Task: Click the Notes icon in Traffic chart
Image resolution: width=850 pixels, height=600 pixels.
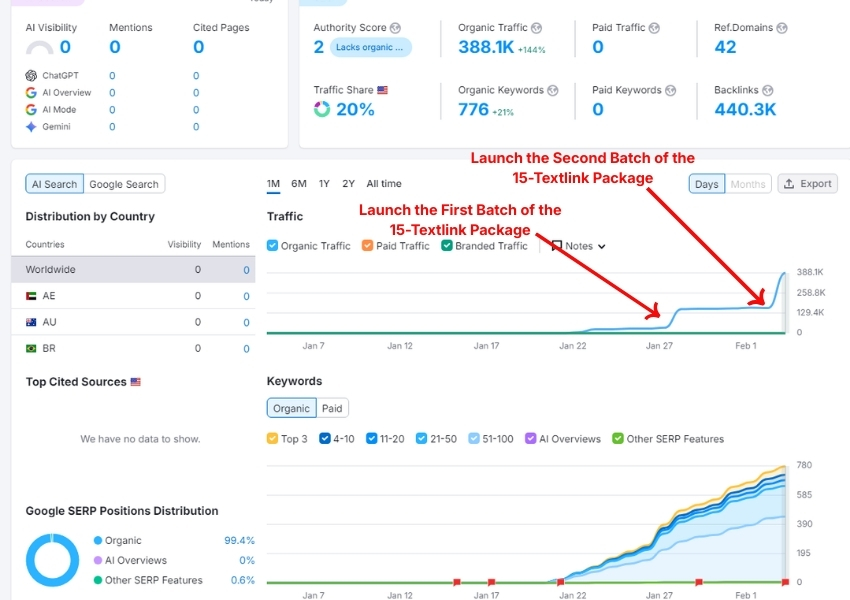Action: click(557, 246)
